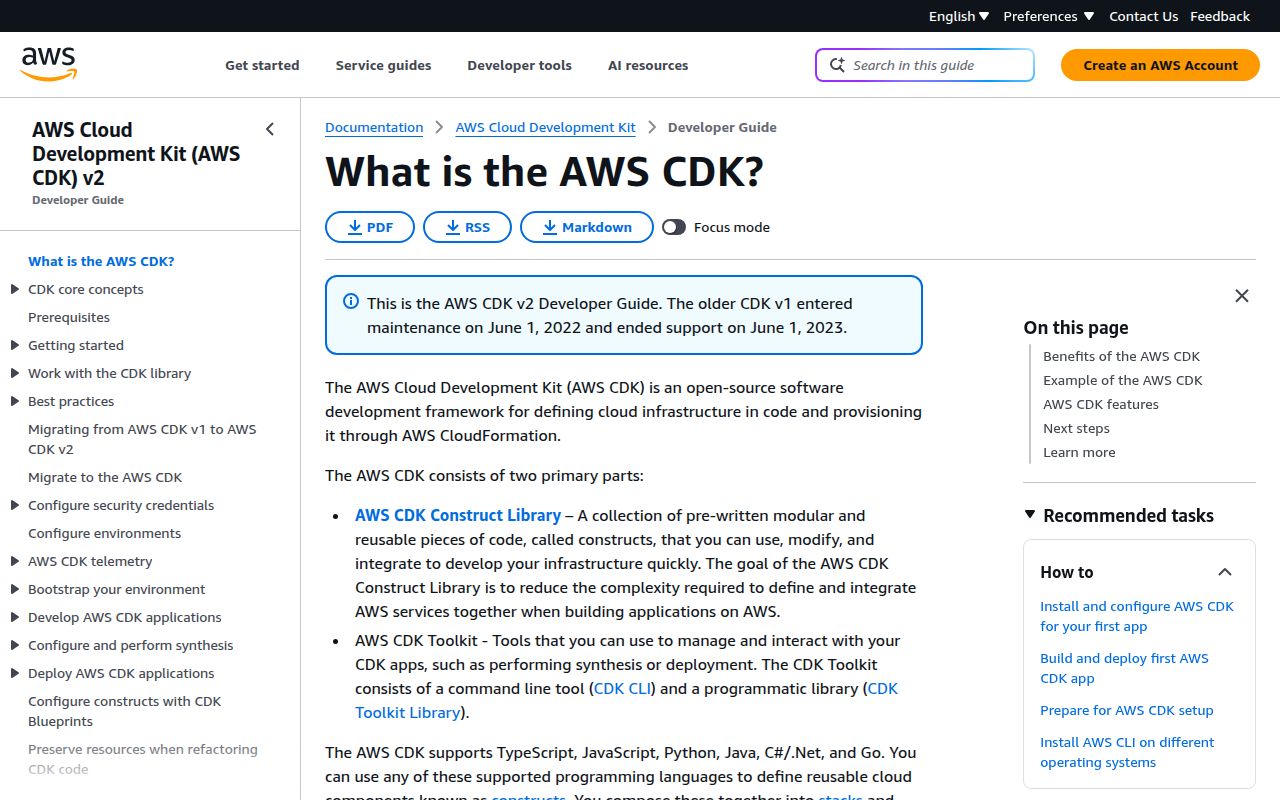Open Configure environments in sidebar
The height and width of the screenshot is (800, 1280).
click(104, 533)
